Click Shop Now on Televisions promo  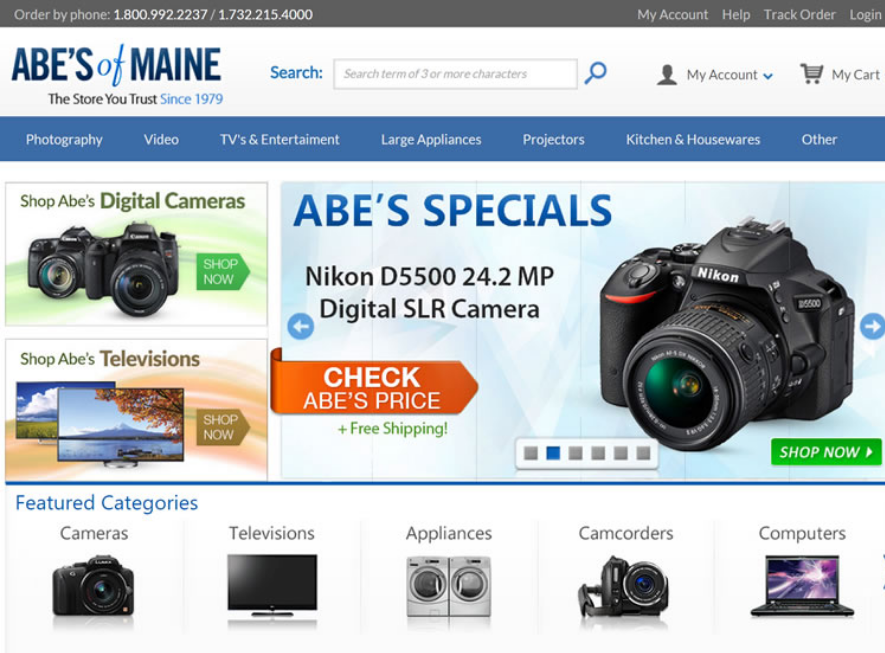click(x=222, y=427)
